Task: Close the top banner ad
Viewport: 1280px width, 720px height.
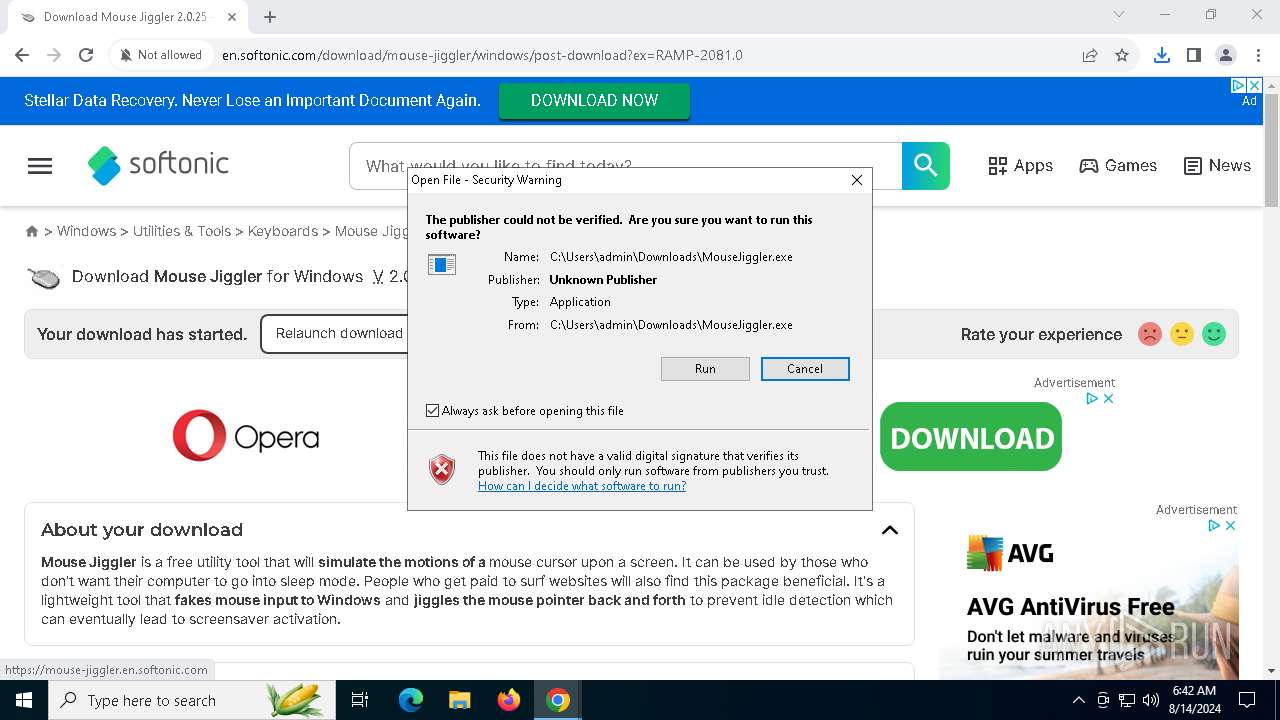Action: click(1255, 86)
